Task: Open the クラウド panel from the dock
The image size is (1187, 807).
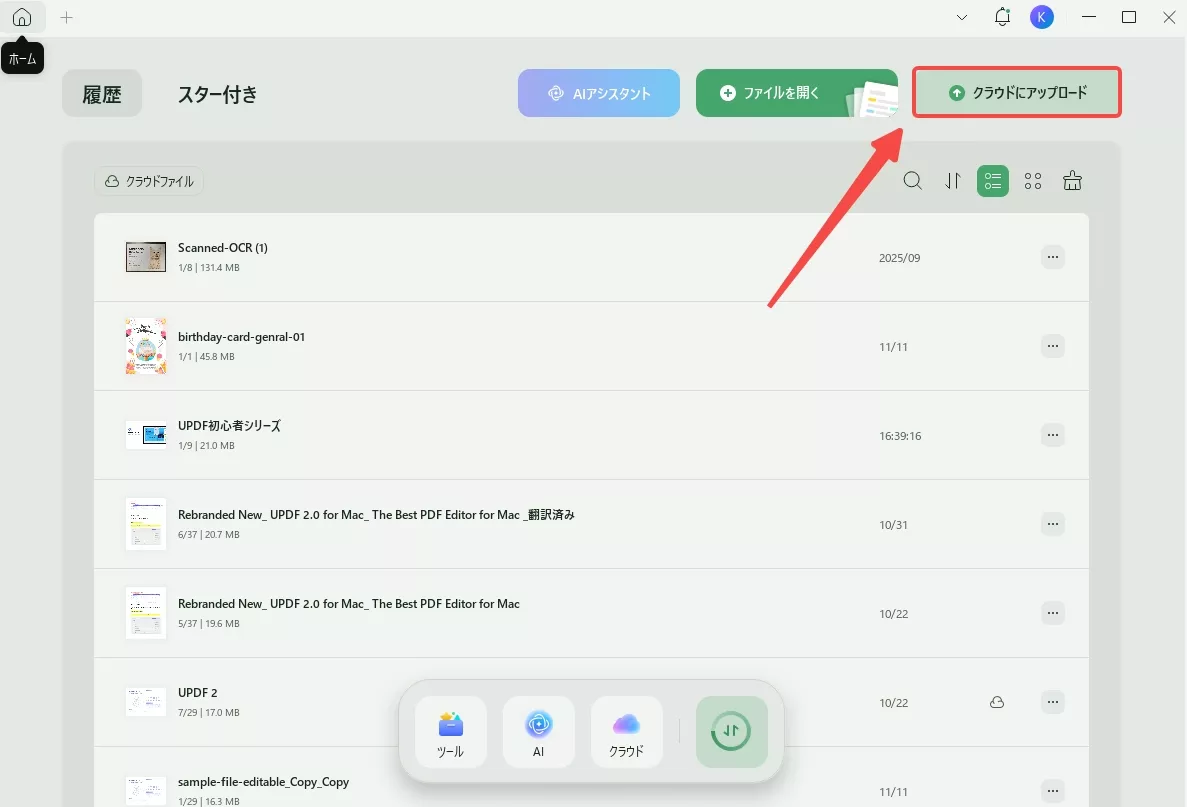Action: coord(626,731)
